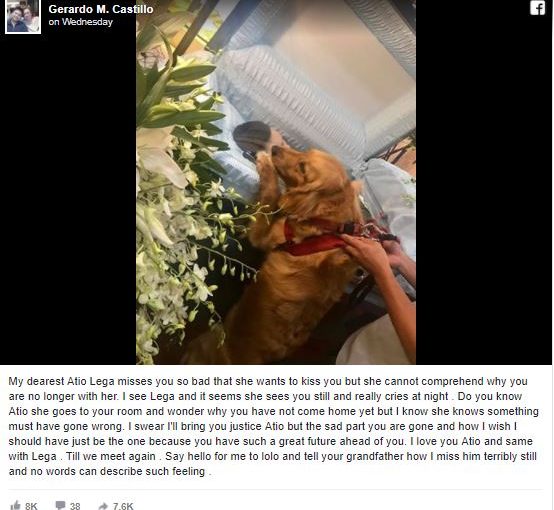Viewport: 554px width, 510px height.
Task: View the 8K likes count
Action: [31, 506]
